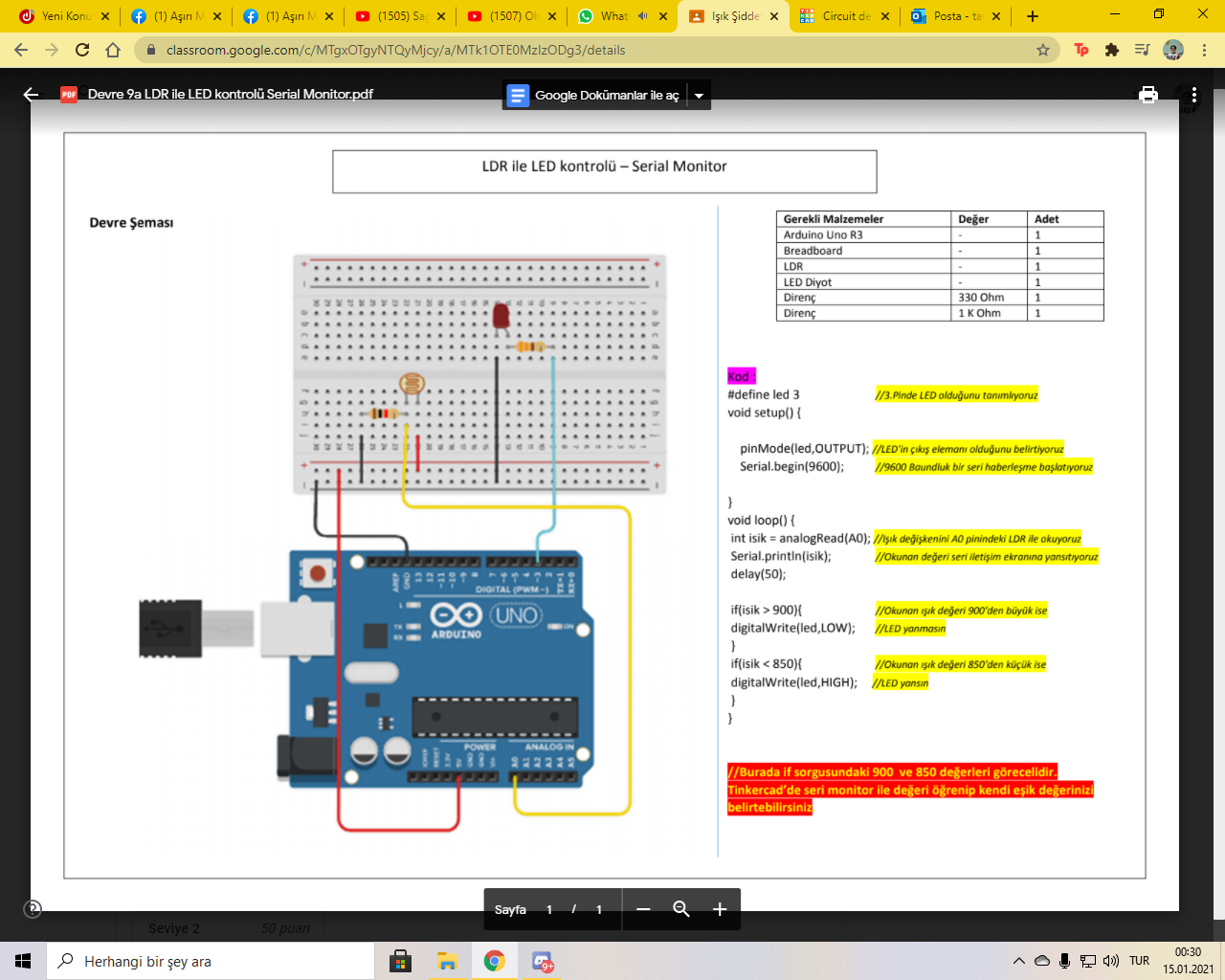Screen dimensions: 1225x980
Task: Open the volume tray icon
Action: point(1111,961)
